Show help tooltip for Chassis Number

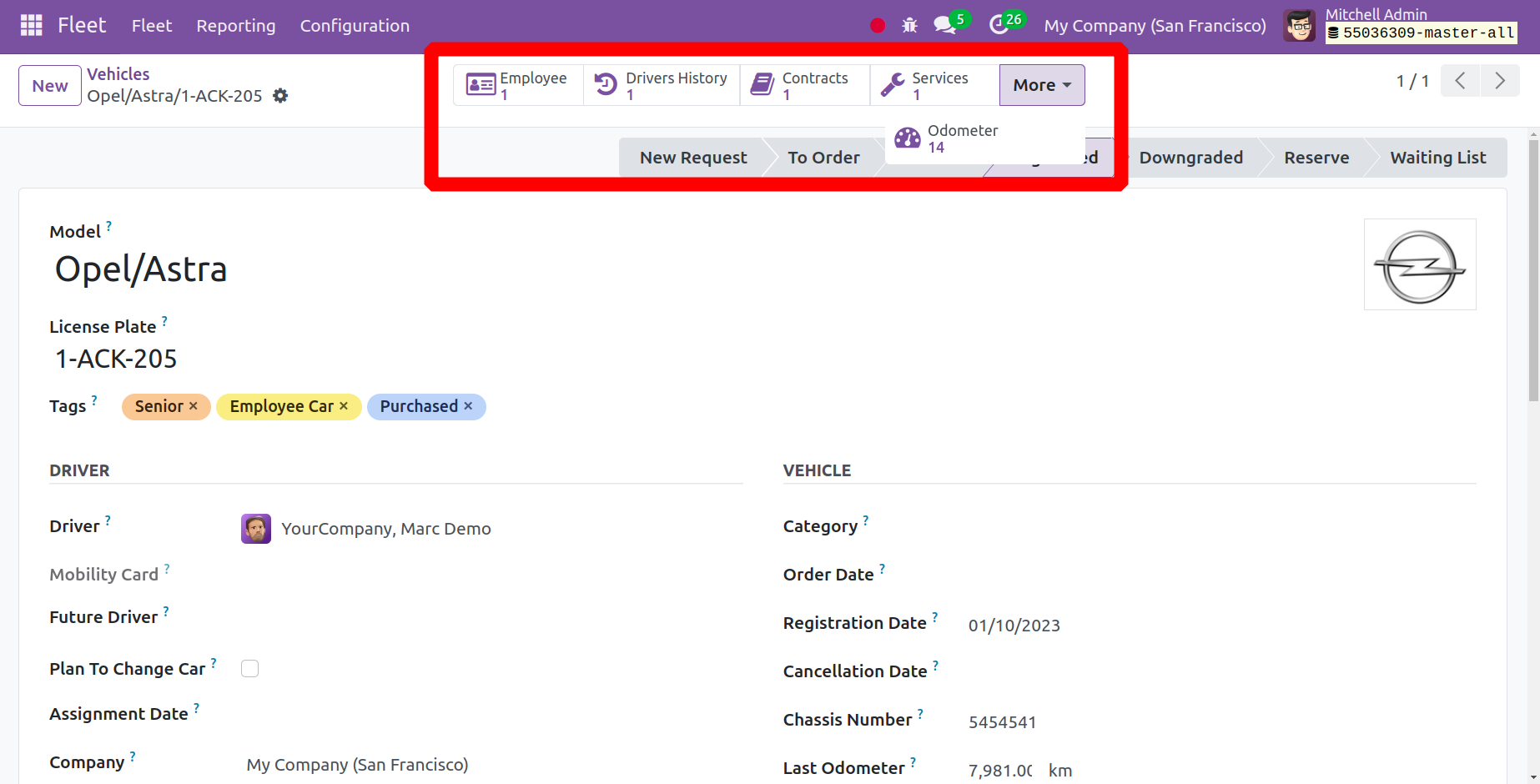click(x=920, y=714)
